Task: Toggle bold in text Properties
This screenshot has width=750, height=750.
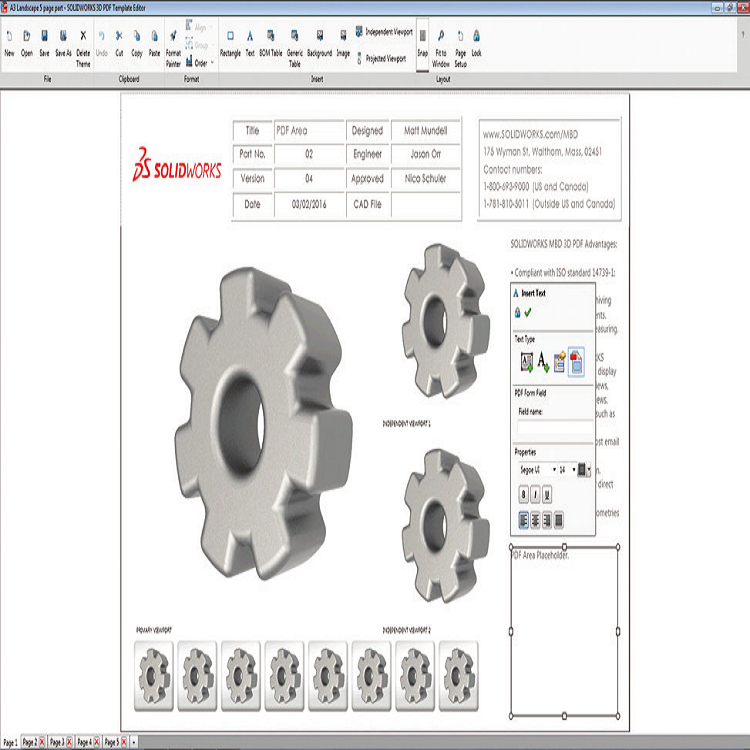Action: [523, 494]
